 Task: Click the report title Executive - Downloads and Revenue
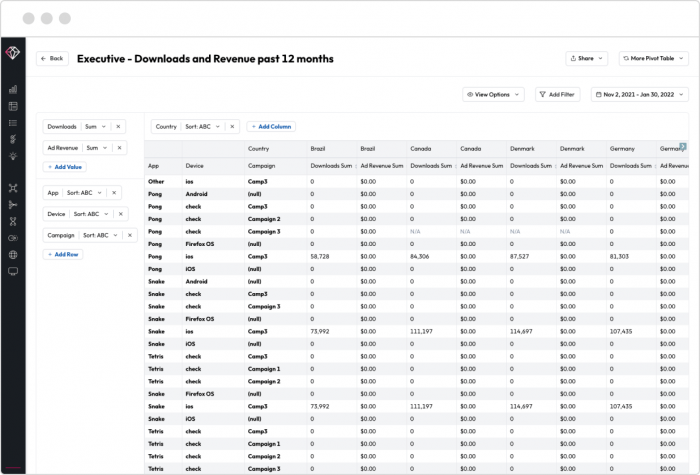point(205,59)
